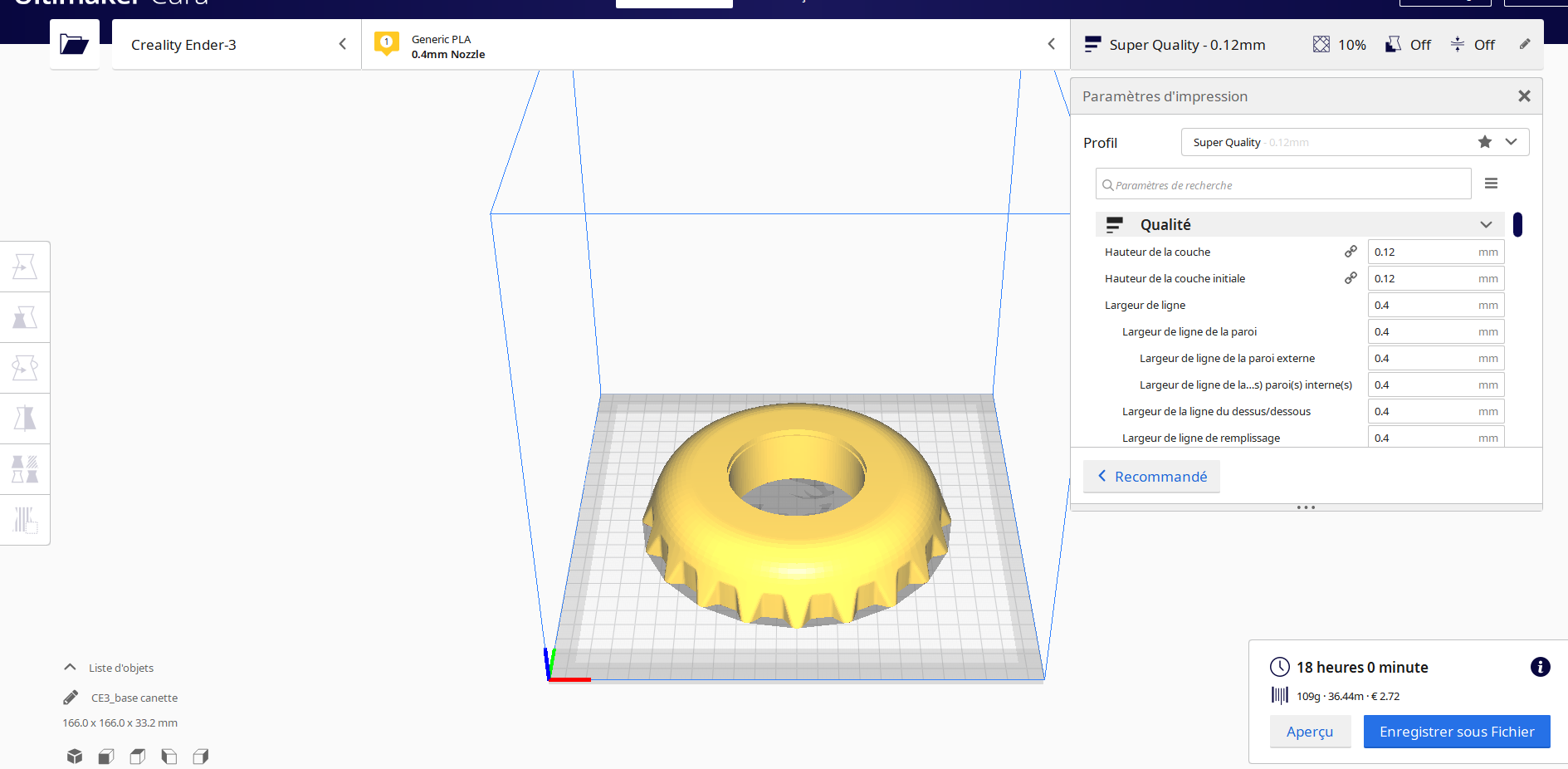The height and width of the screenshot is (769, 1568).
Task: Click the Enregistrer sous Fichier button
Action: (1456, 732)
